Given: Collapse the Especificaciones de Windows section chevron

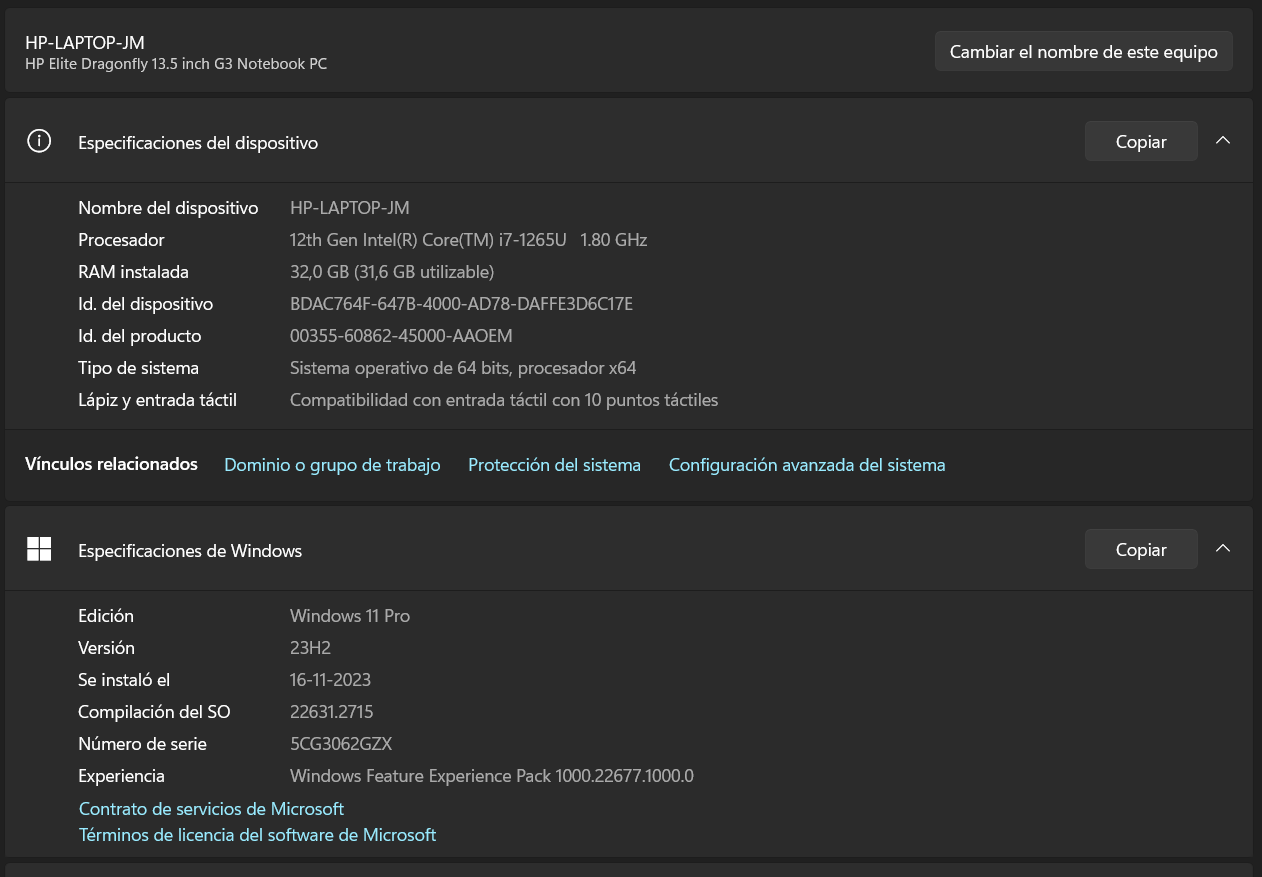Looking at the screenshot, I should click(x=1222, y=549).
